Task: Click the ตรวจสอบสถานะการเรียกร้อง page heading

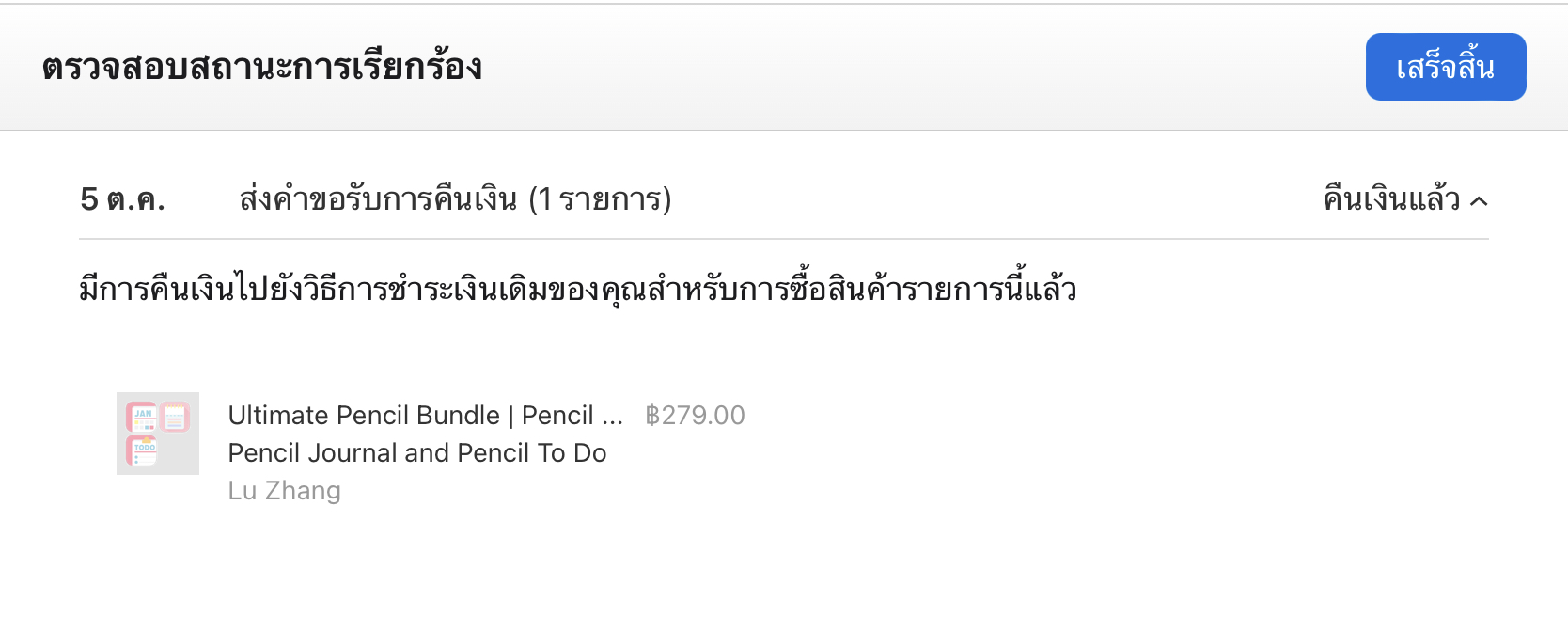Action: pyautogui.click(x=261, y=67)
